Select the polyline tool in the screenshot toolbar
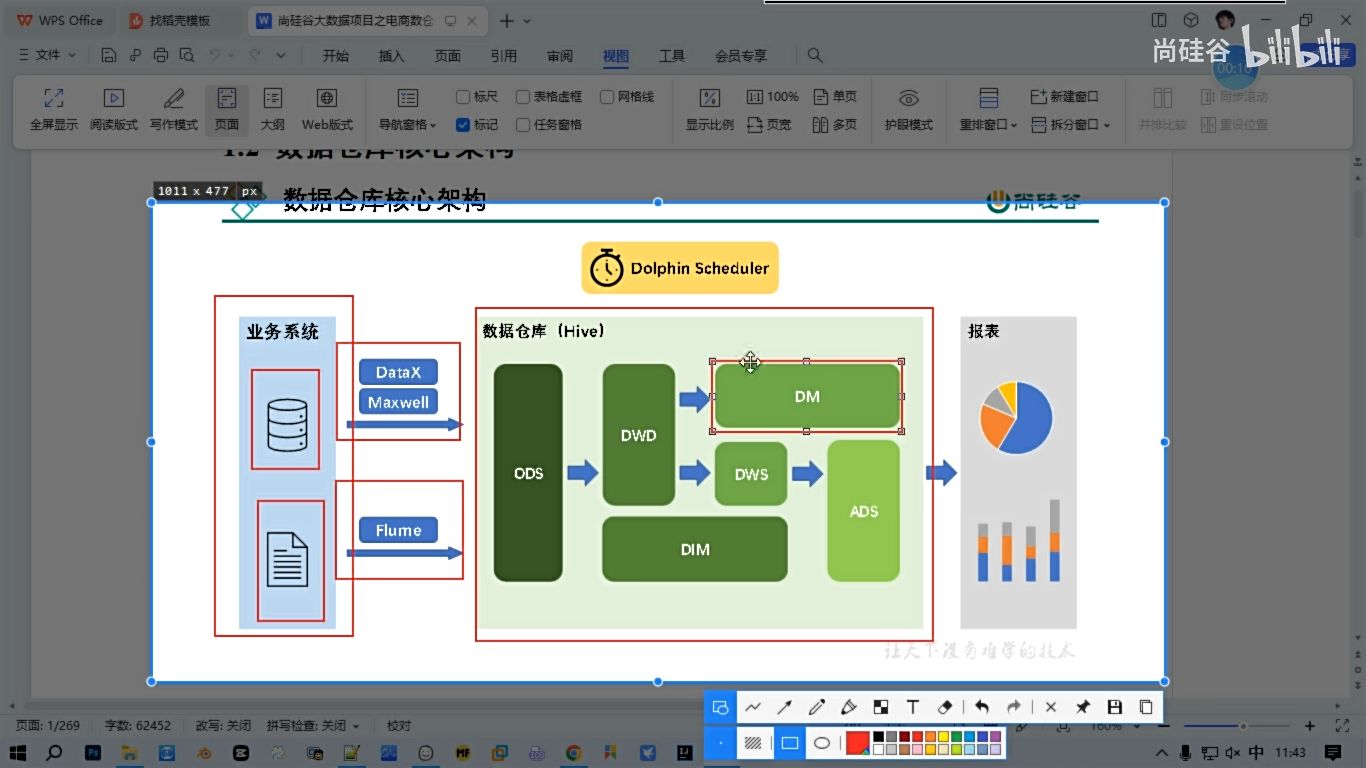 (753, 707)
